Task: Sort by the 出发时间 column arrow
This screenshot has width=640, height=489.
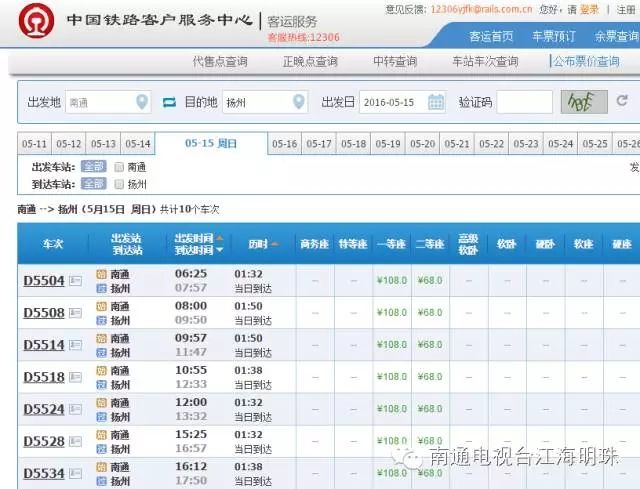Action: pos(219,238)
